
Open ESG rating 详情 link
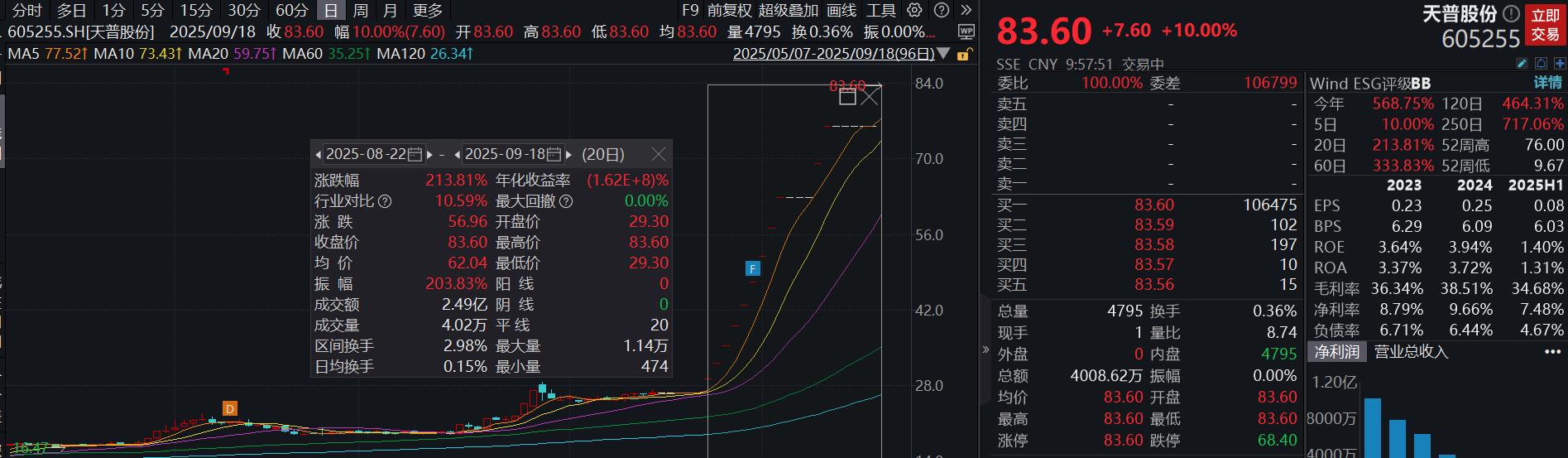tap(1548, 83)
